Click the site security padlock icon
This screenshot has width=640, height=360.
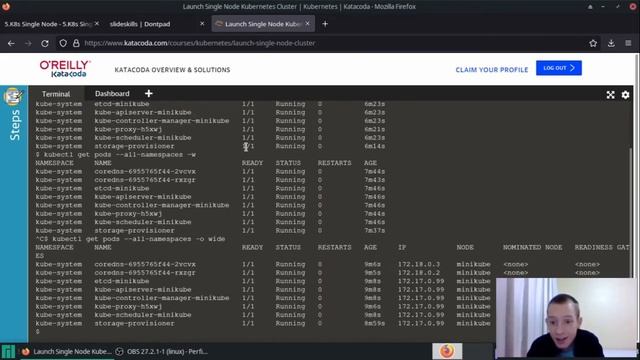tap(76, 43)
